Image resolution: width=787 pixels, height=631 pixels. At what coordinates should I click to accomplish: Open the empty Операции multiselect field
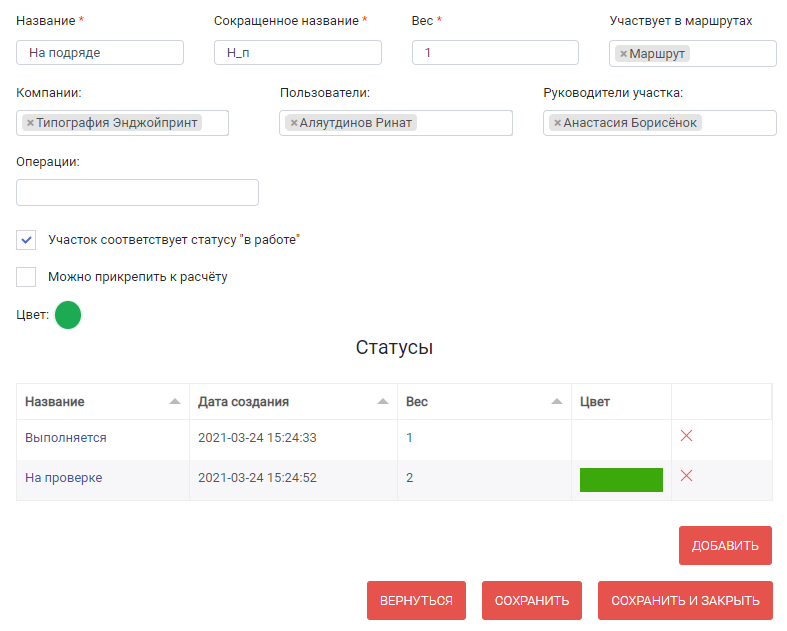tap(138, 192)
